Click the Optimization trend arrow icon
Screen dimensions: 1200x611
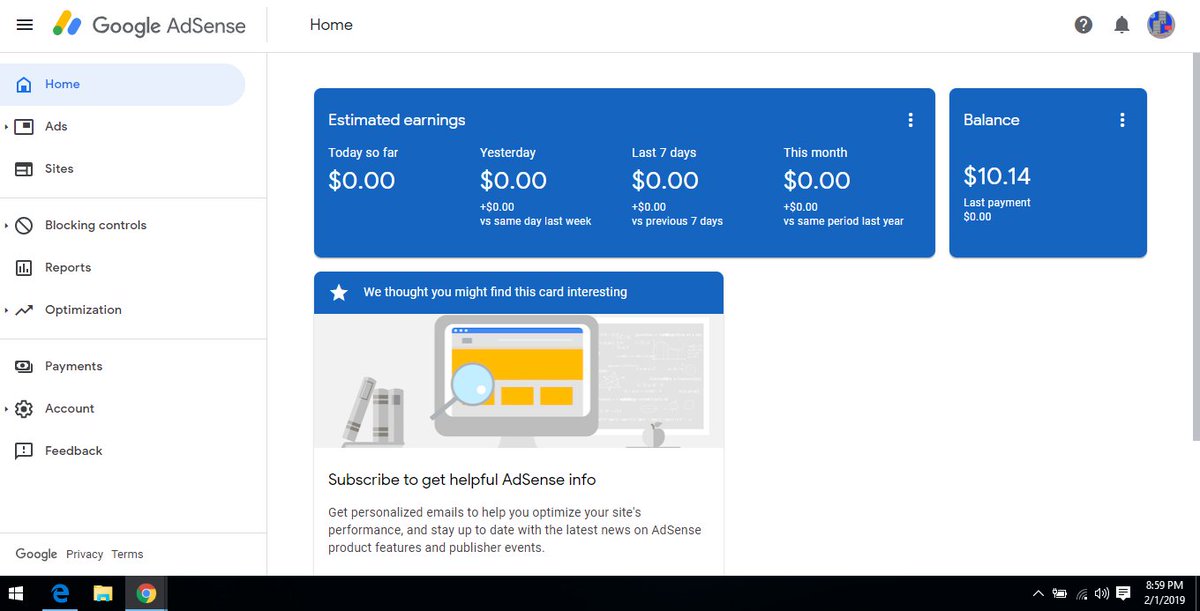pyautogui.click(x=24, y=310)
